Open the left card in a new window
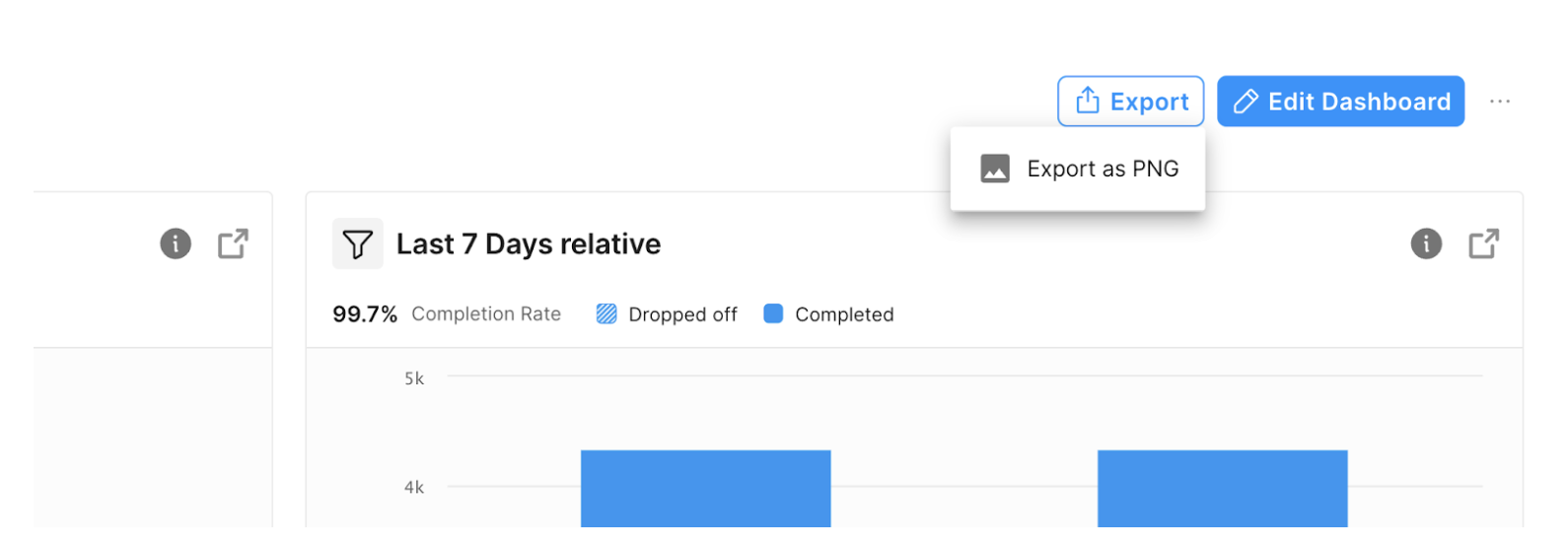 point(233,243)
